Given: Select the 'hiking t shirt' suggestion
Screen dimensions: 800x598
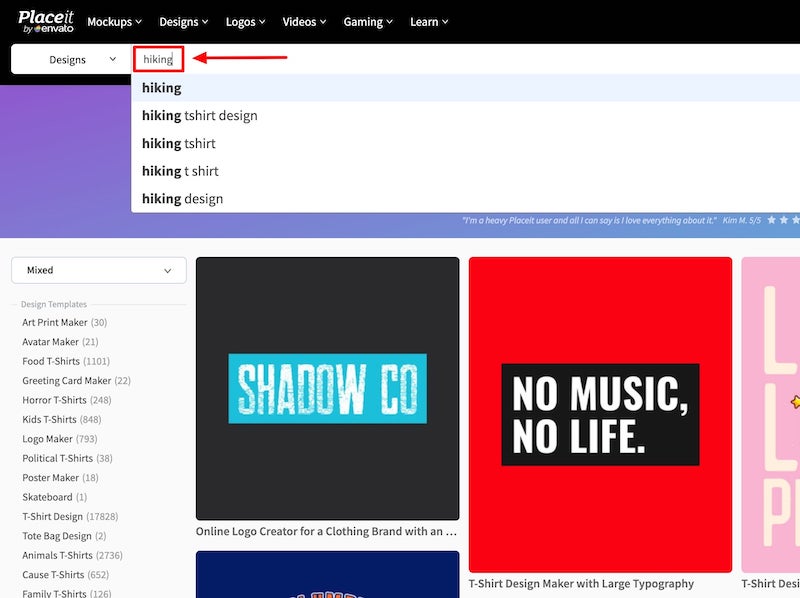Looking at the screenshot, I should click(x=180, y=171).
